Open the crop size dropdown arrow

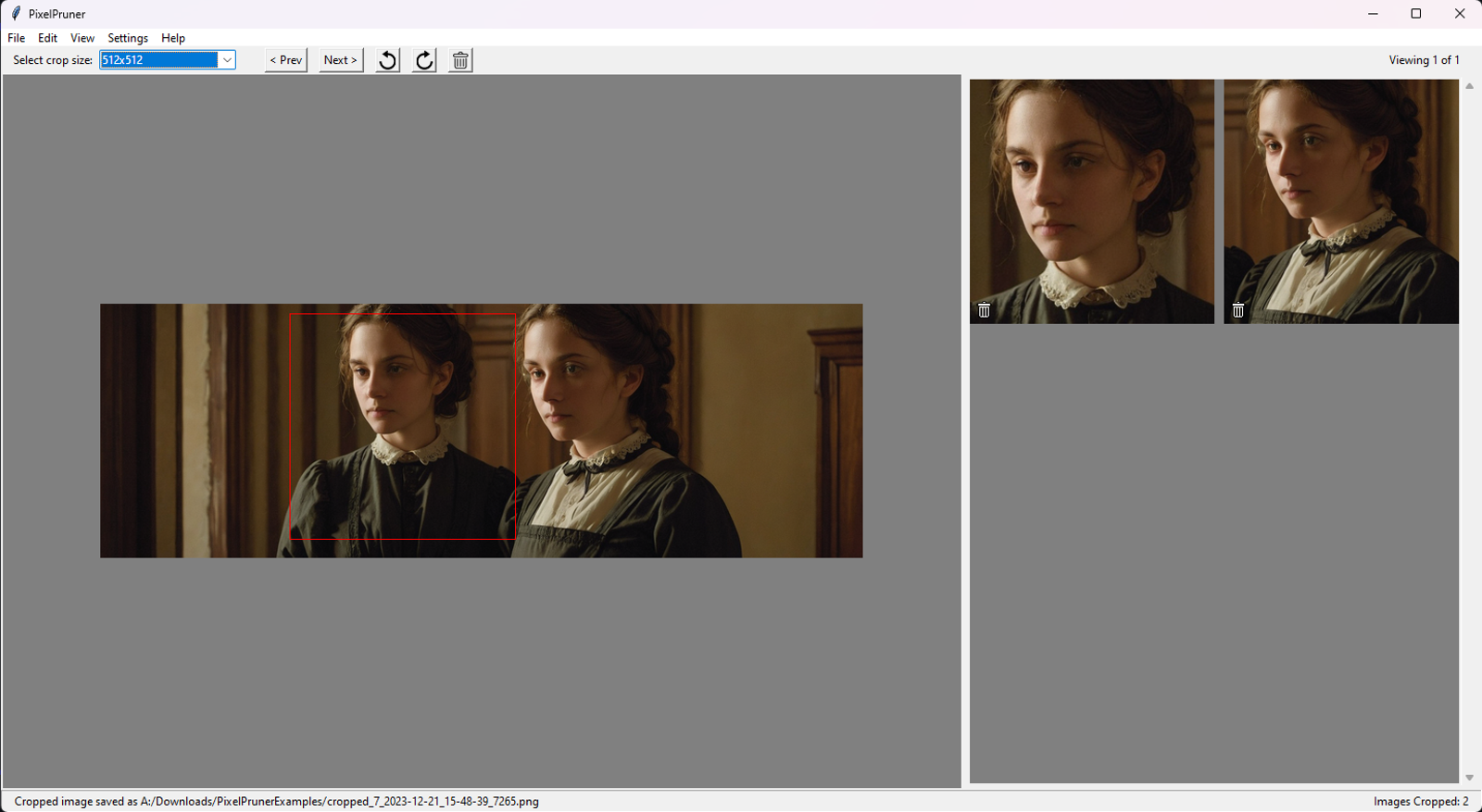pos(227,60)
